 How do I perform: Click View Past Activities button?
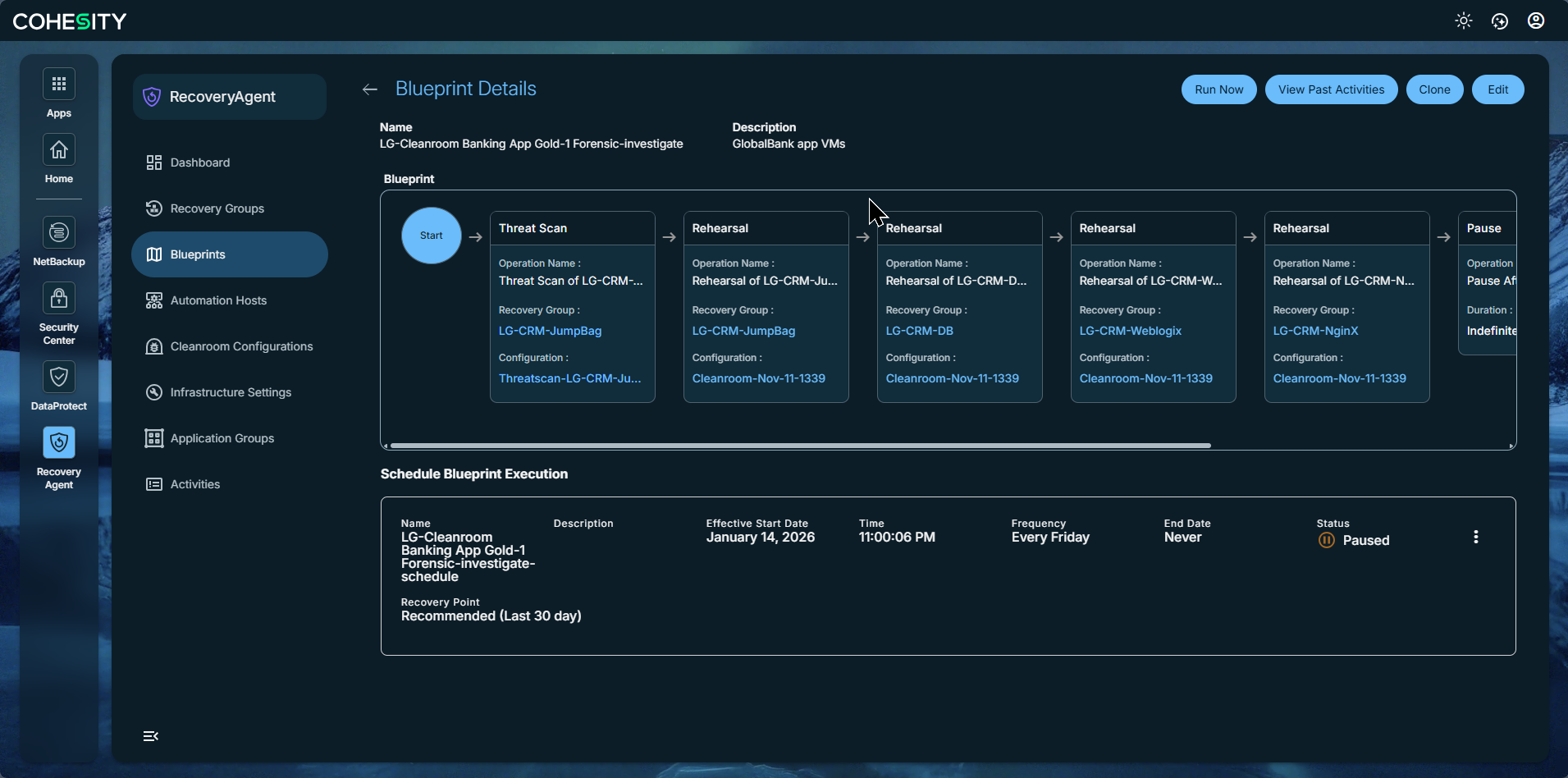coord(1331,89)
